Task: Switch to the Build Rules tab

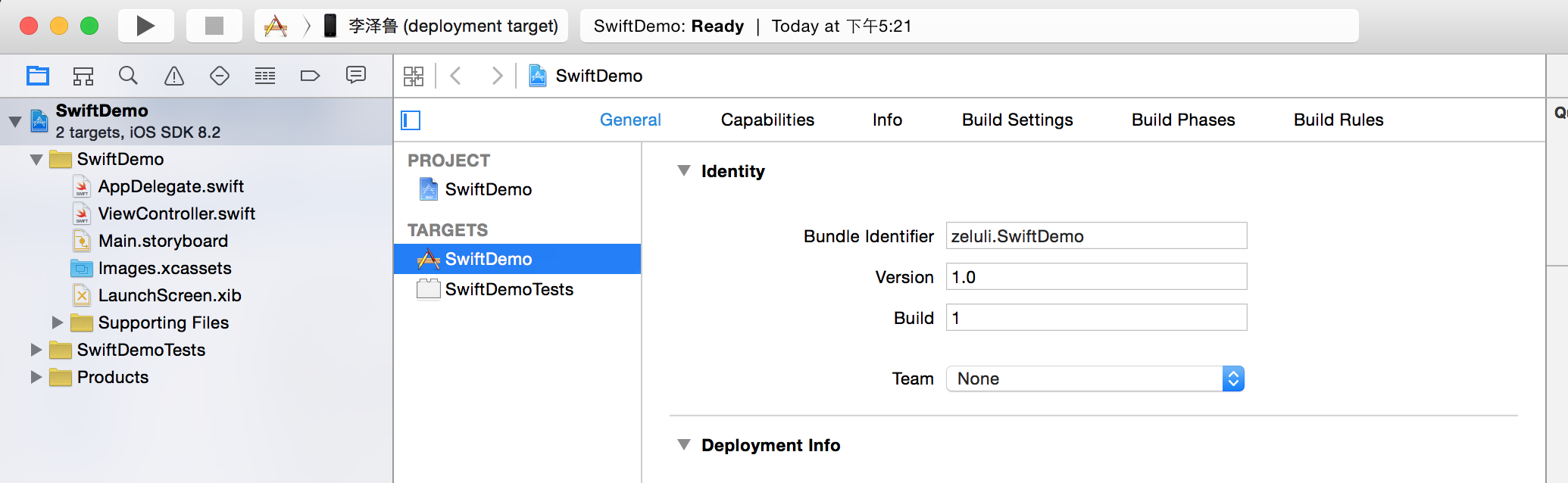Action: point(1338,120)
